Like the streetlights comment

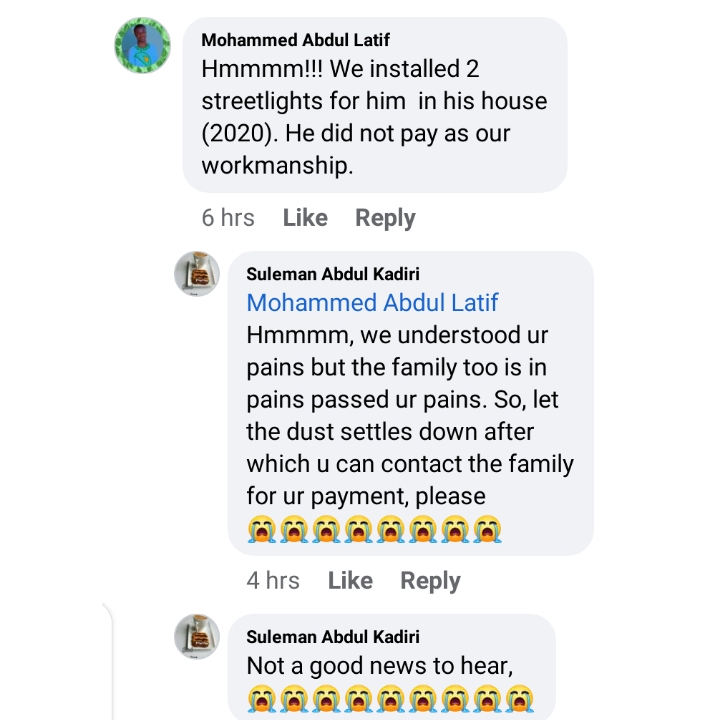pos(305,218)
